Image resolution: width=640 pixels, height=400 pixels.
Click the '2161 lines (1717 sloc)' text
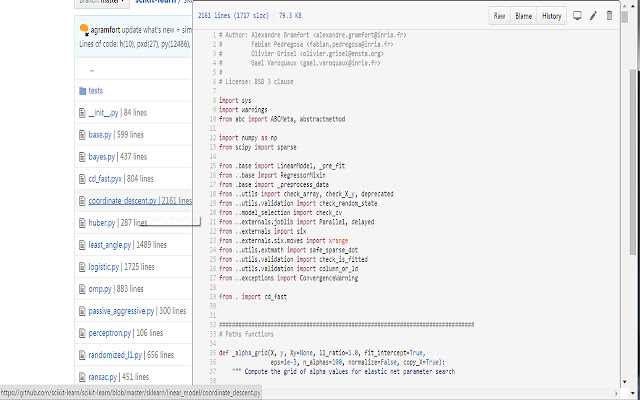coord(233,16)
